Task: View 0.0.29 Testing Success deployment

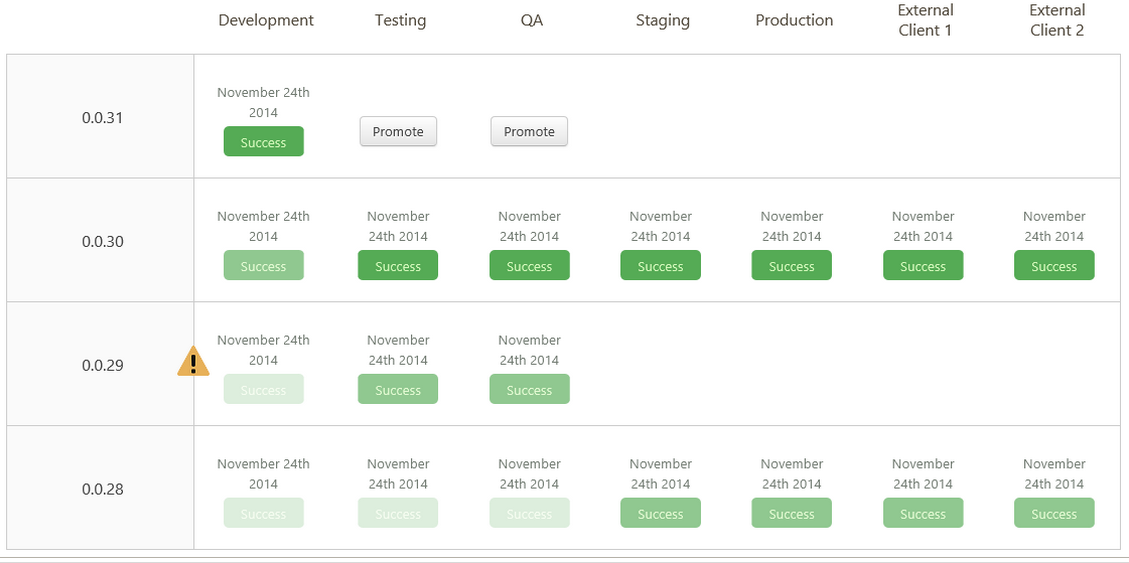Action: point(398,390)
